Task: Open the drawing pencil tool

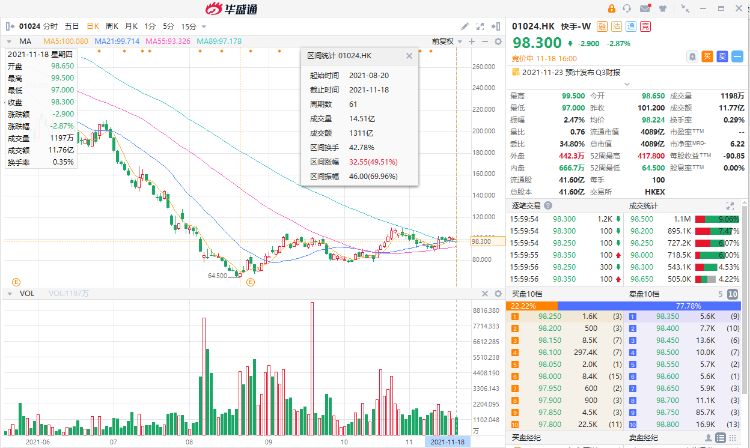Action: point(465,26)
